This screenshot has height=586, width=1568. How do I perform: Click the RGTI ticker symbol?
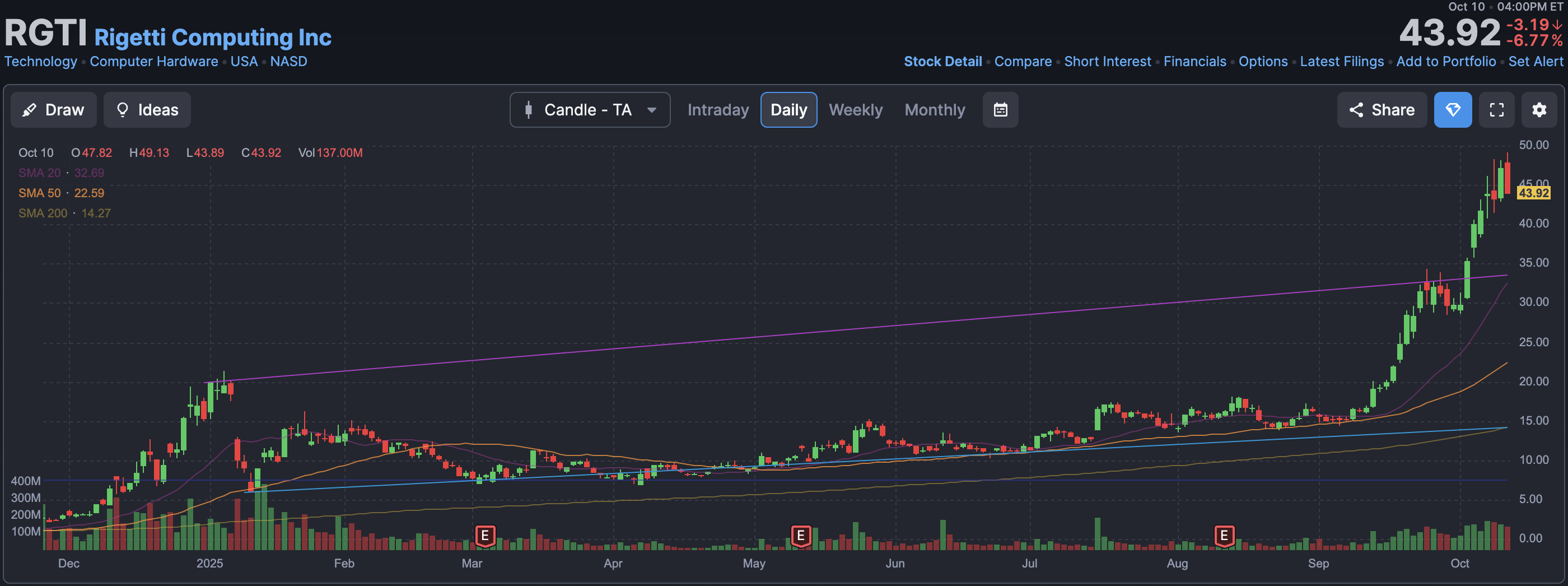[x=46, y=32]
